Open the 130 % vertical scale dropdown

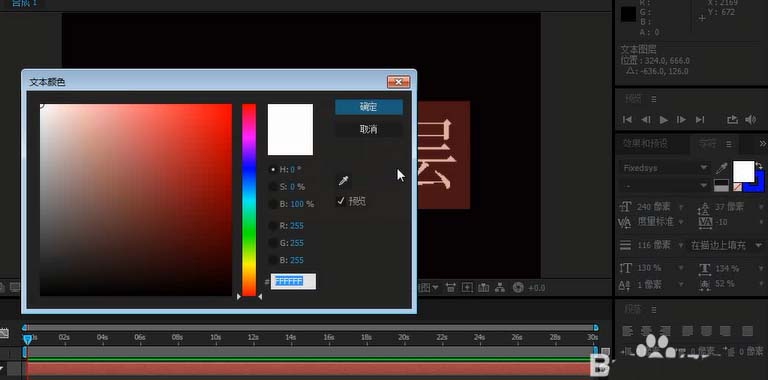[681, 268]
